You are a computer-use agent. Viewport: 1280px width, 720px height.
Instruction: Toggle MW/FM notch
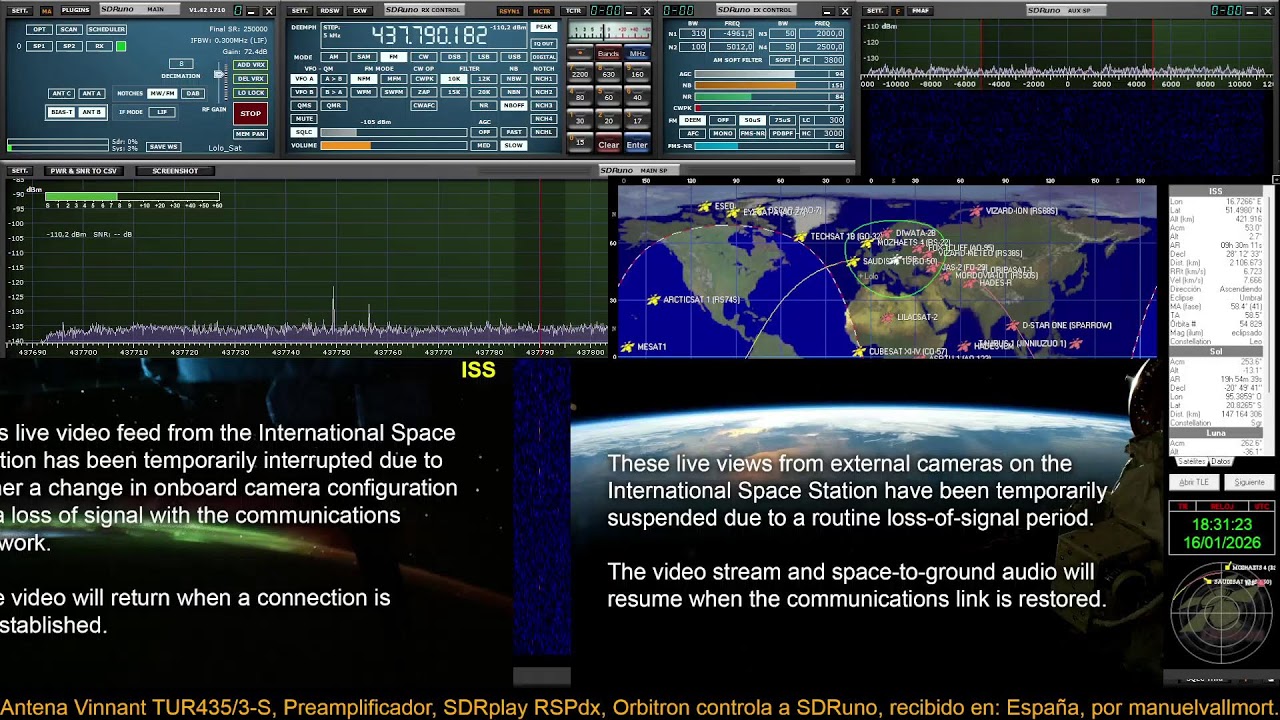point(163,94)
